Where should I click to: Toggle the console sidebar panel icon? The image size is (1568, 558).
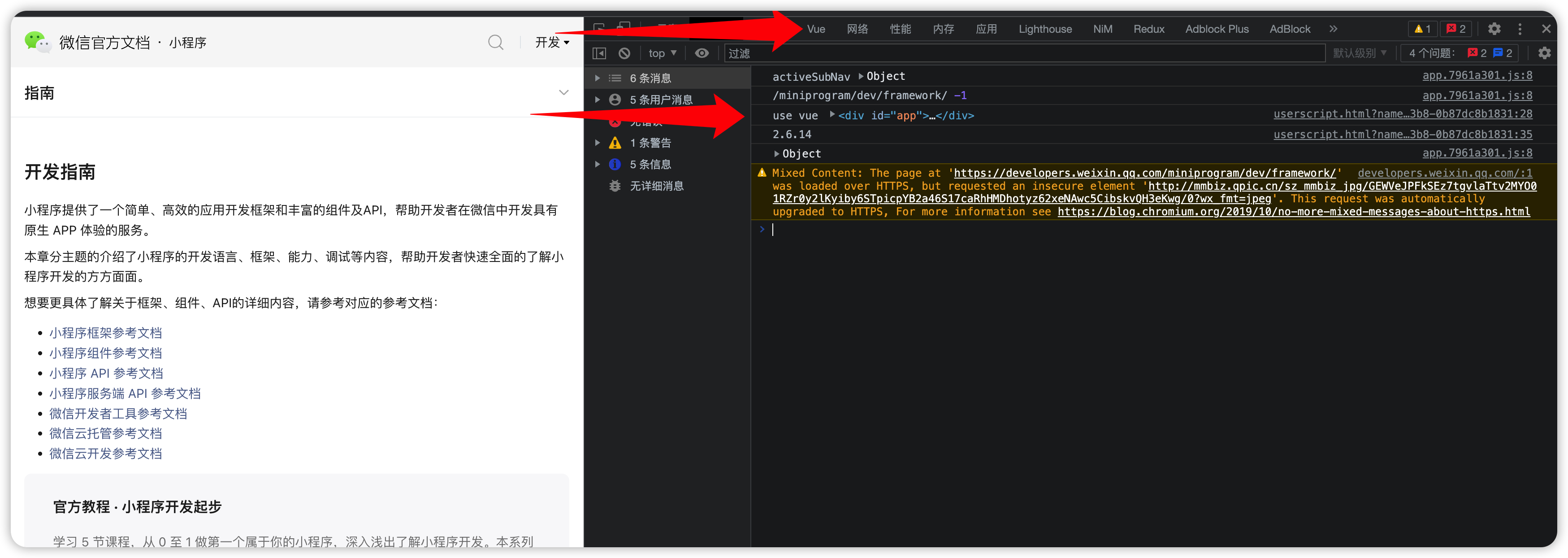click(x=599, y=53)
